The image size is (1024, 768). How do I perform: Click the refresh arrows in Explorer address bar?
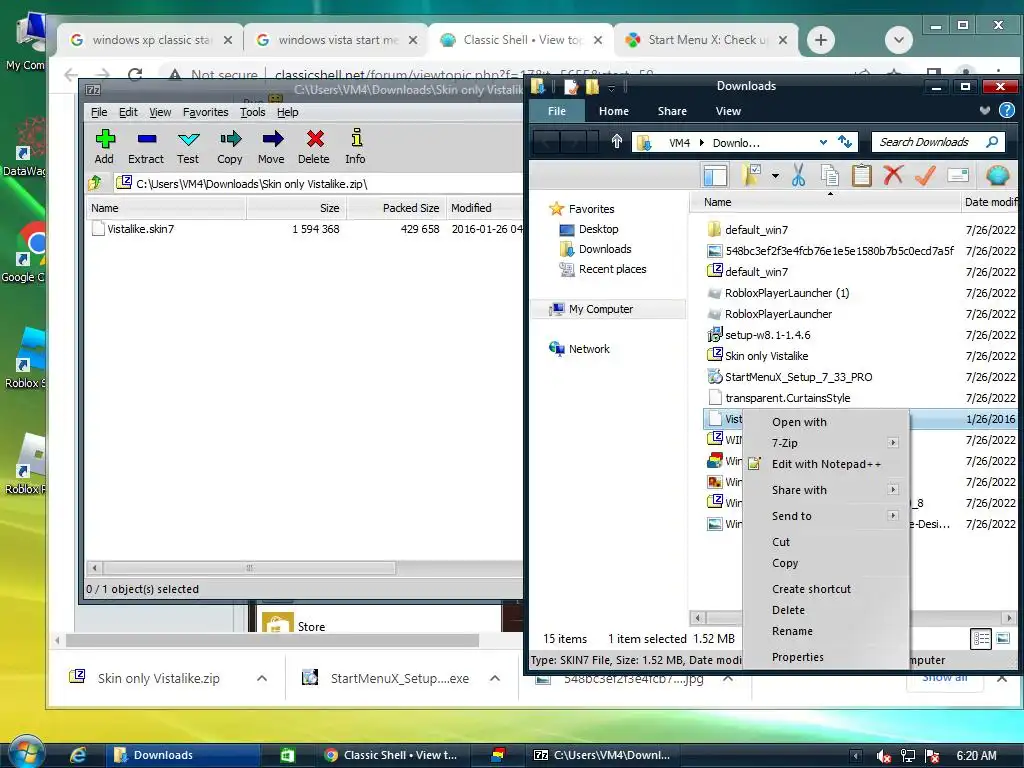click(x=845, y=142)
